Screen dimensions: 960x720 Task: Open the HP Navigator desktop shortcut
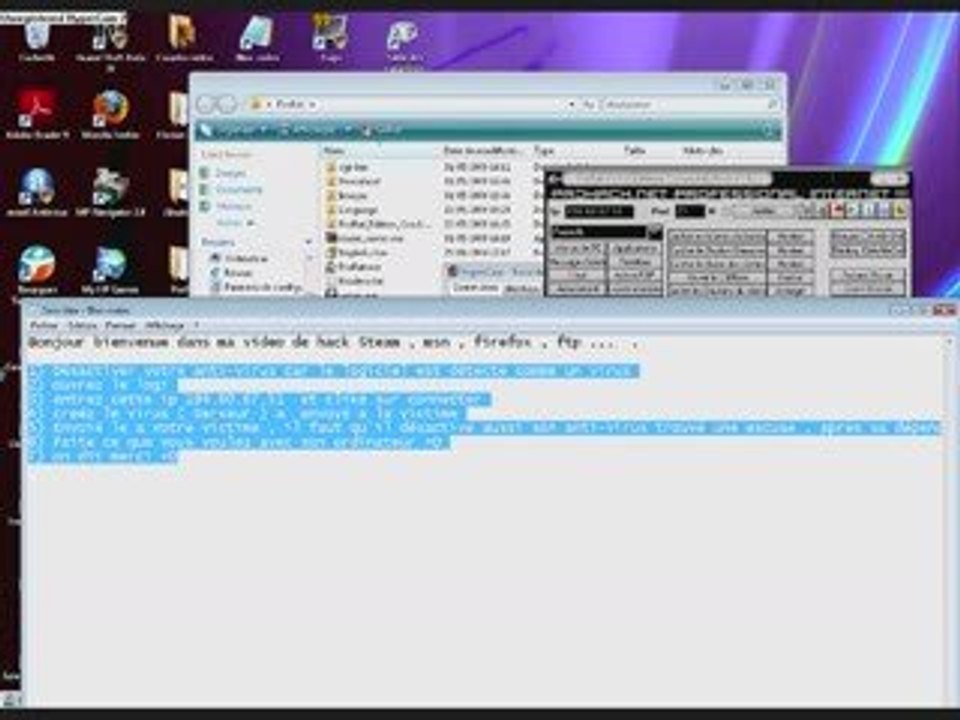pos(111,192)
